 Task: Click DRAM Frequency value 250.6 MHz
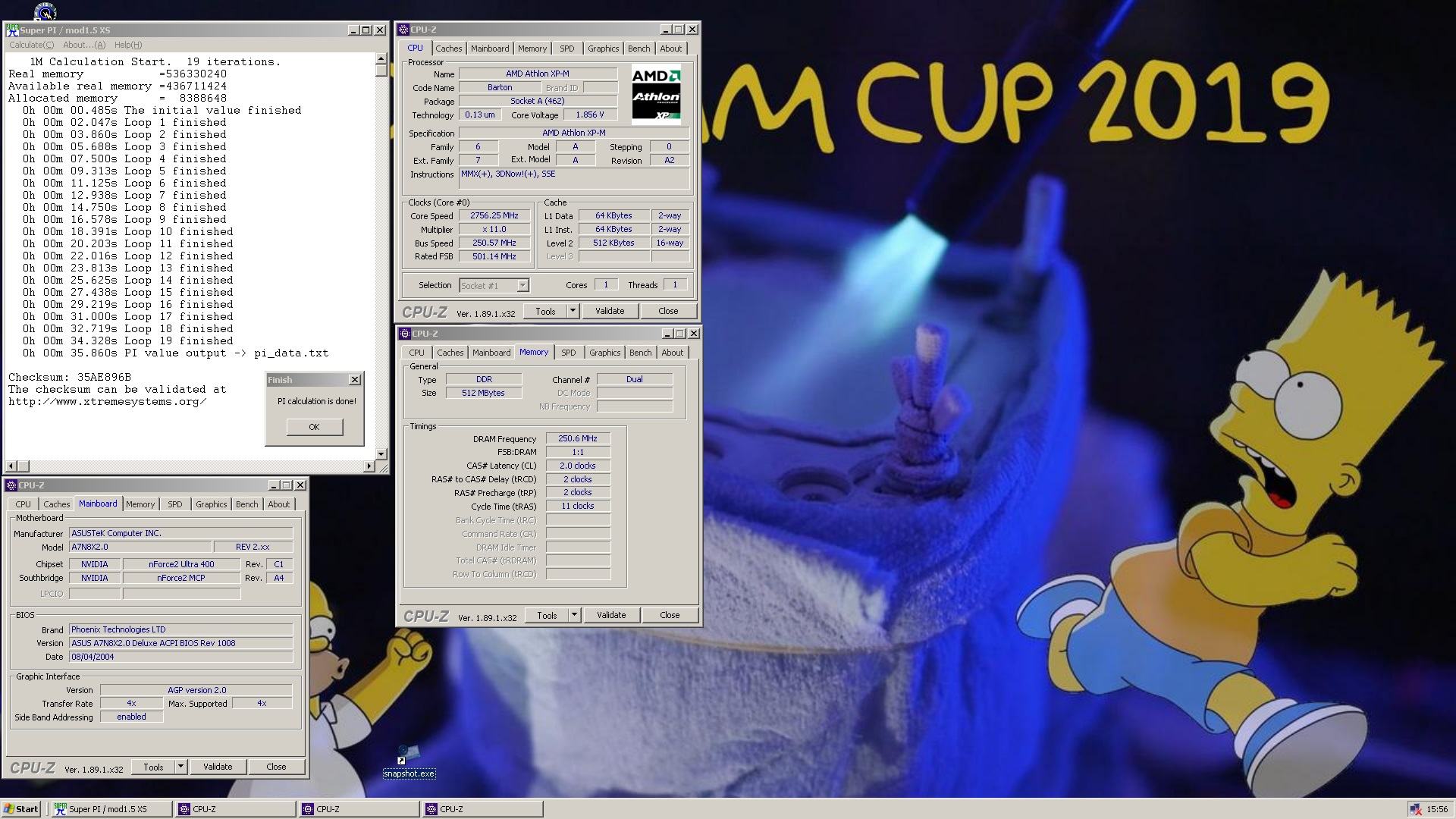click(x=578, y=438)
